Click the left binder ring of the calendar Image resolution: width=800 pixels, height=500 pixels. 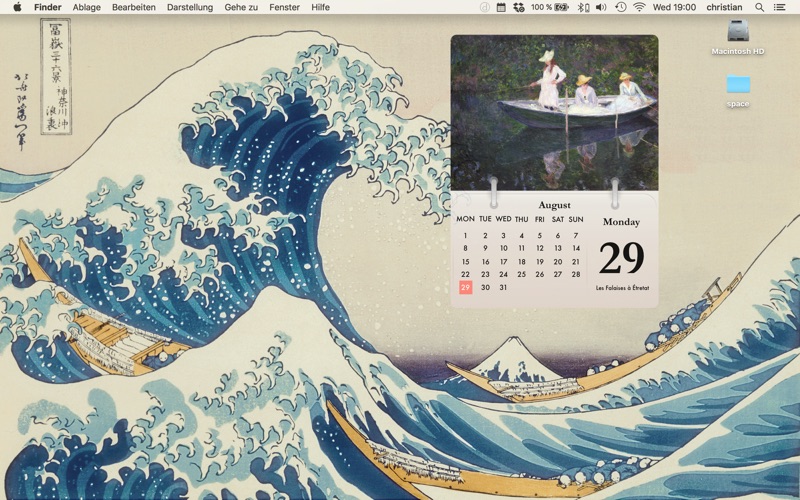[493, 192]
